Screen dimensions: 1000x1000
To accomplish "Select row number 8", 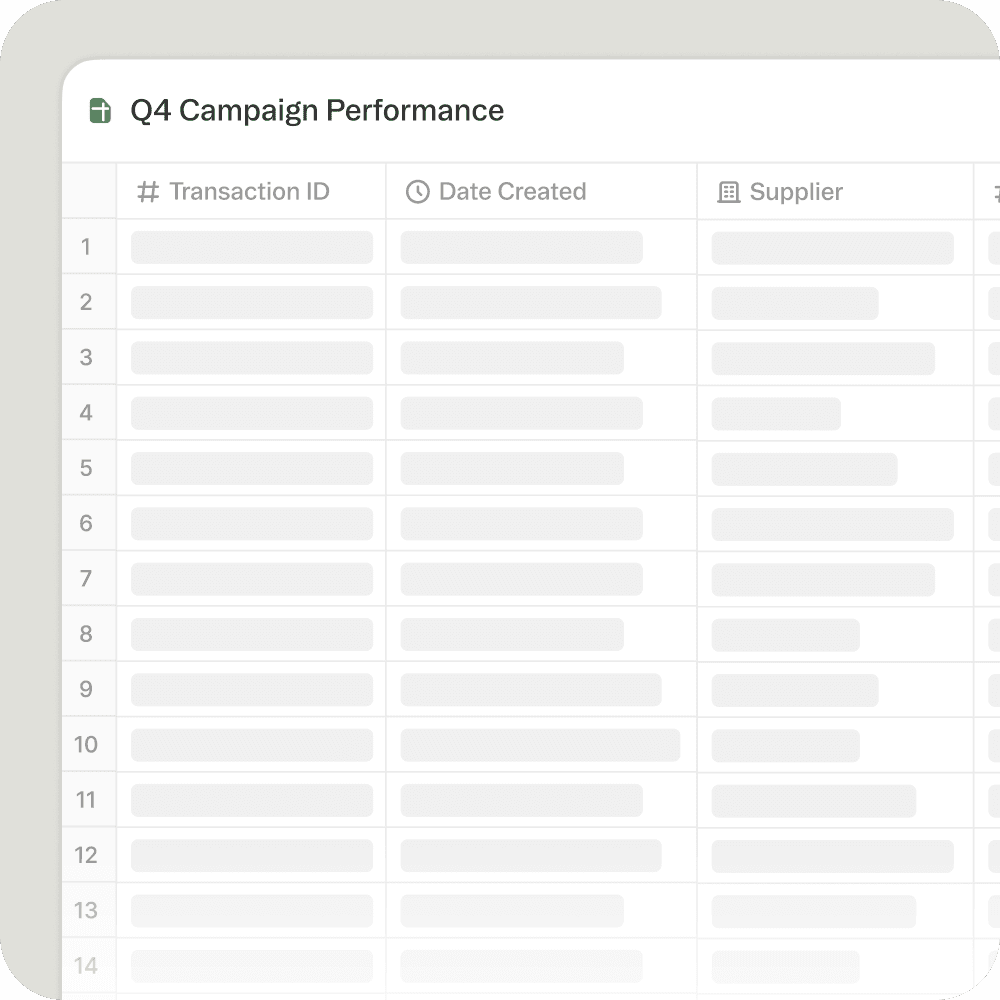I will pyautogui.click(x=86, y=634).
